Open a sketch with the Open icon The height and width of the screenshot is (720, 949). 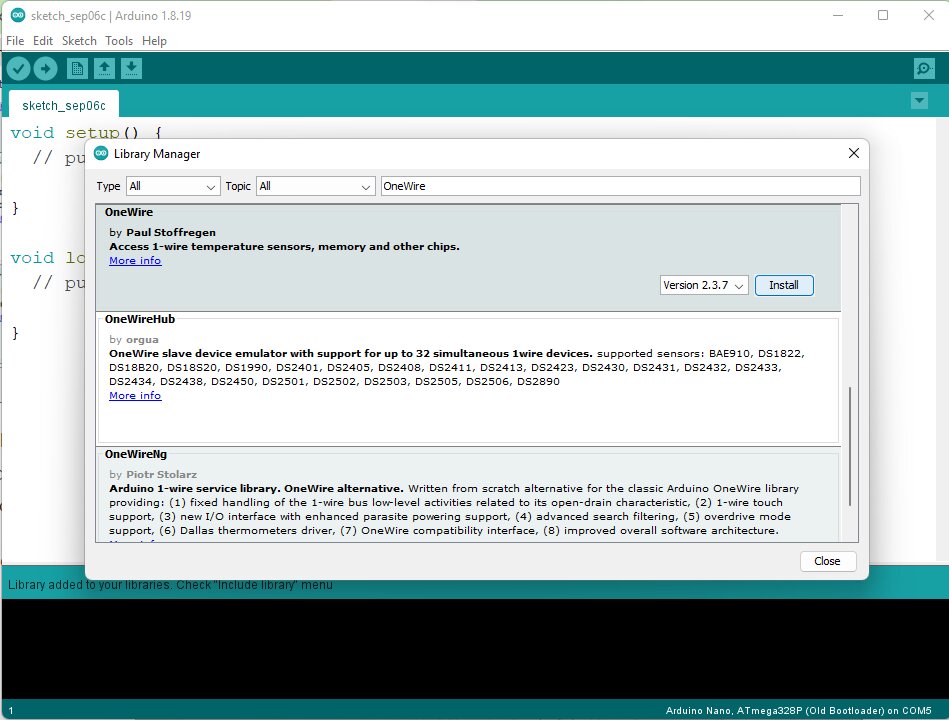pyautogui.click(x=104, y=68)
